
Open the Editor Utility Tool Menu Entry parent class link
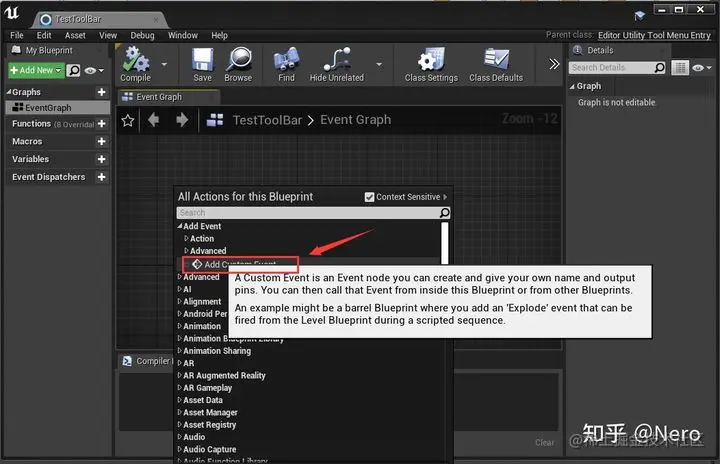click(654, 35)
